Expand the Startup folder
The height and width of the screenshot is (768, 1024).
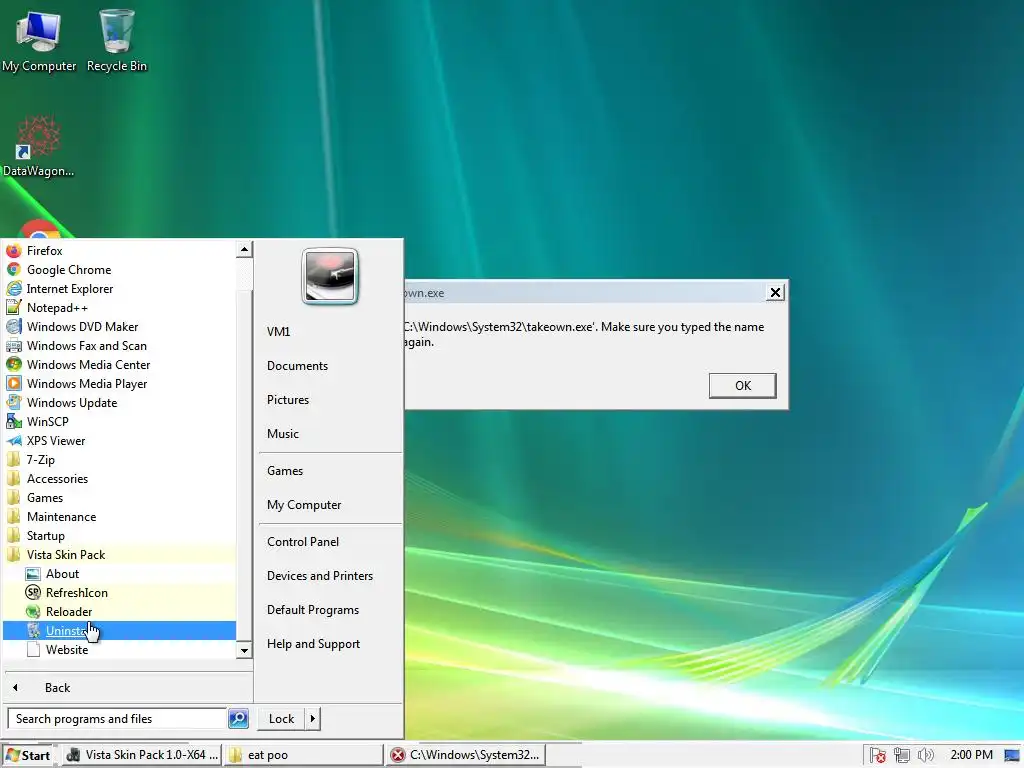coord(120,535)
